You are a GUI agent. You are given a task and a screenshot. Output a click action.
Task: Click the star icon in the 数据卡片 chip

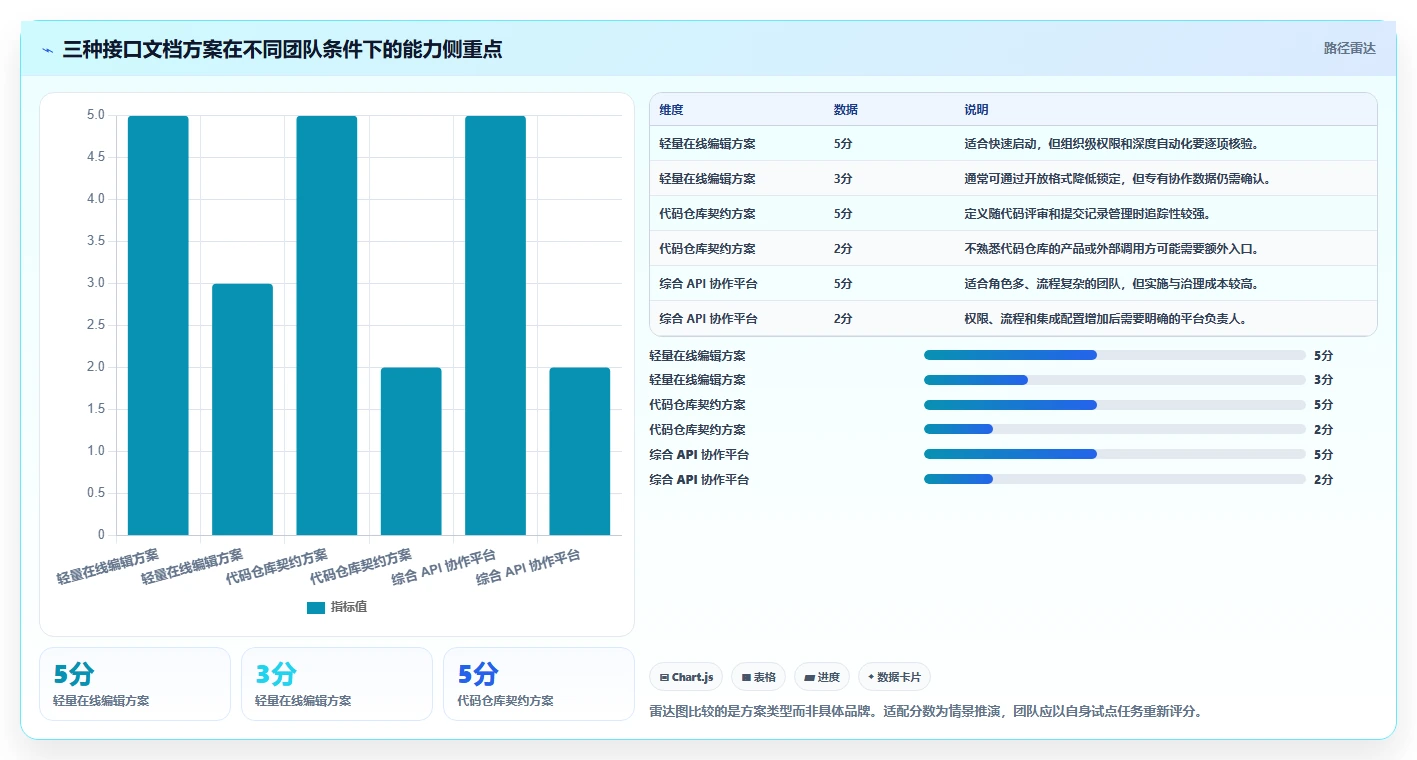(871, 677)
